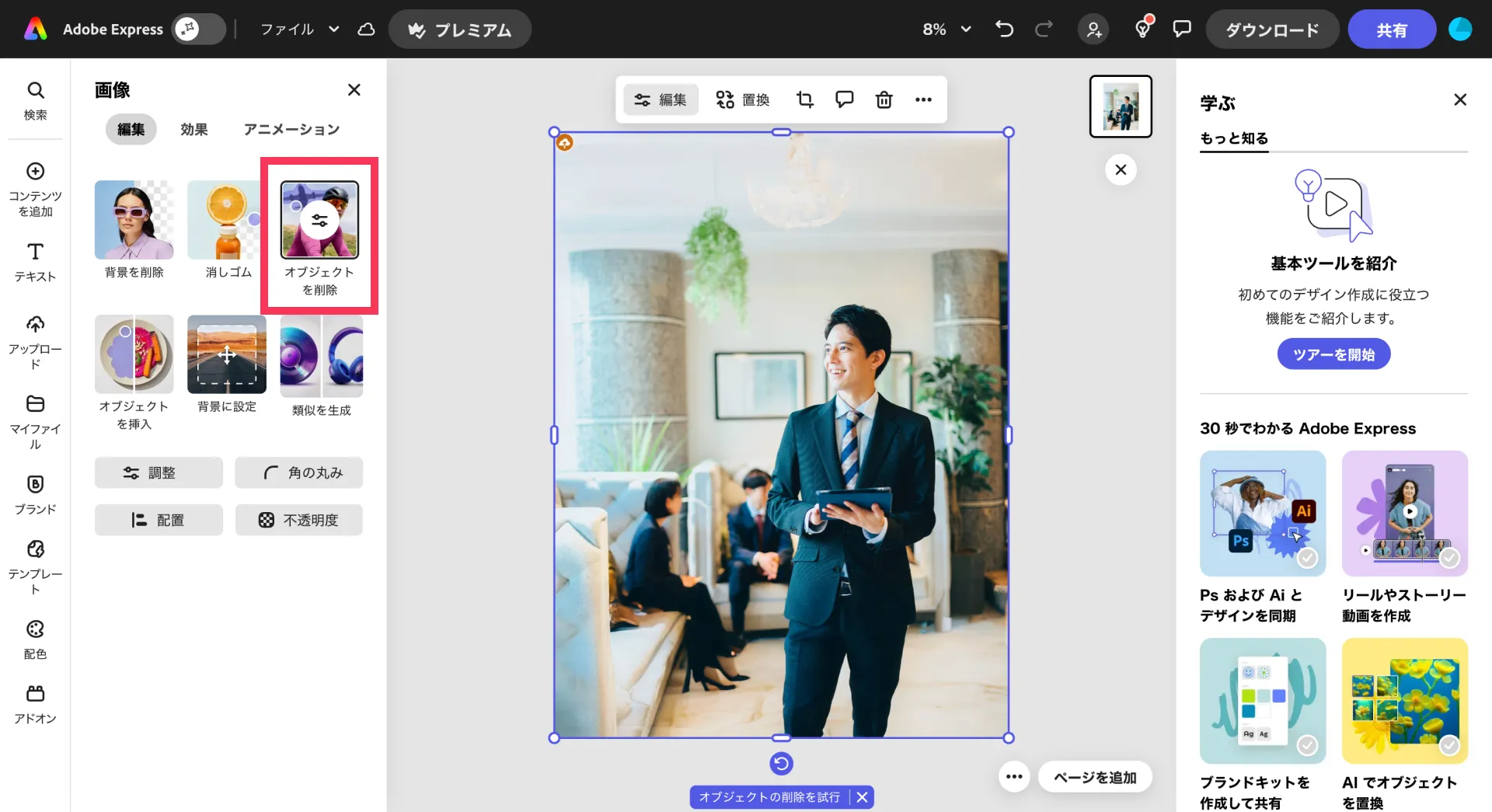Open more options in the floating image toolbar

[x=923, y=99]
